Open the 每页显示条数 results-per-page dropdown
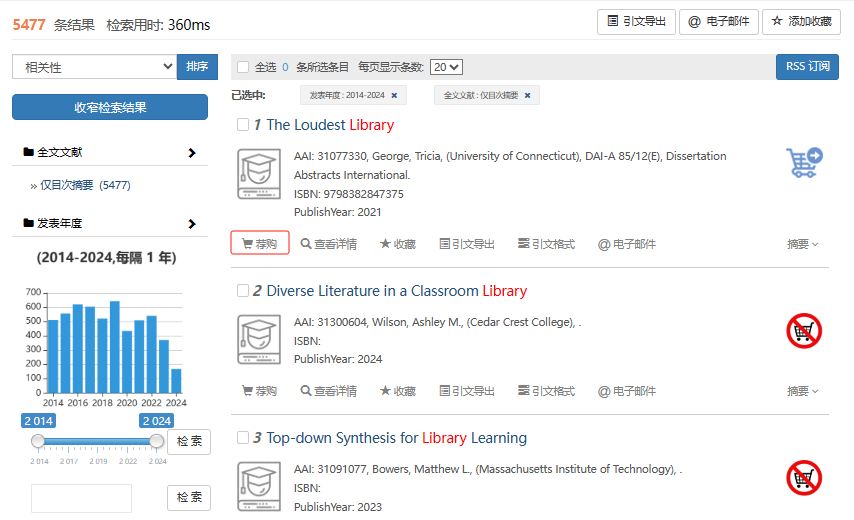The width and height of the screenshot is (854, 520). (446, 67)
